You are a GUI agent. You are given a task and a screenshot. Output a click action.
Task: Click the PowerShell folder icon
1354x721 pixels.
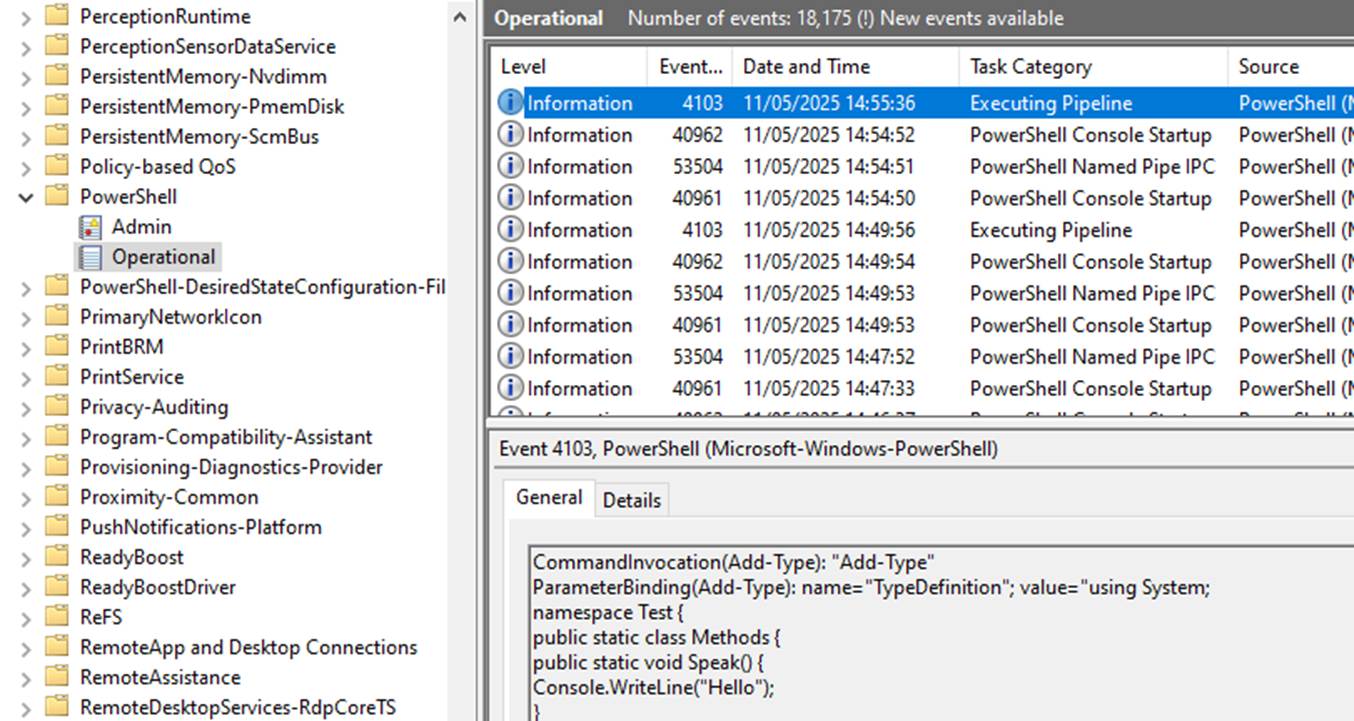coord(59,196)
